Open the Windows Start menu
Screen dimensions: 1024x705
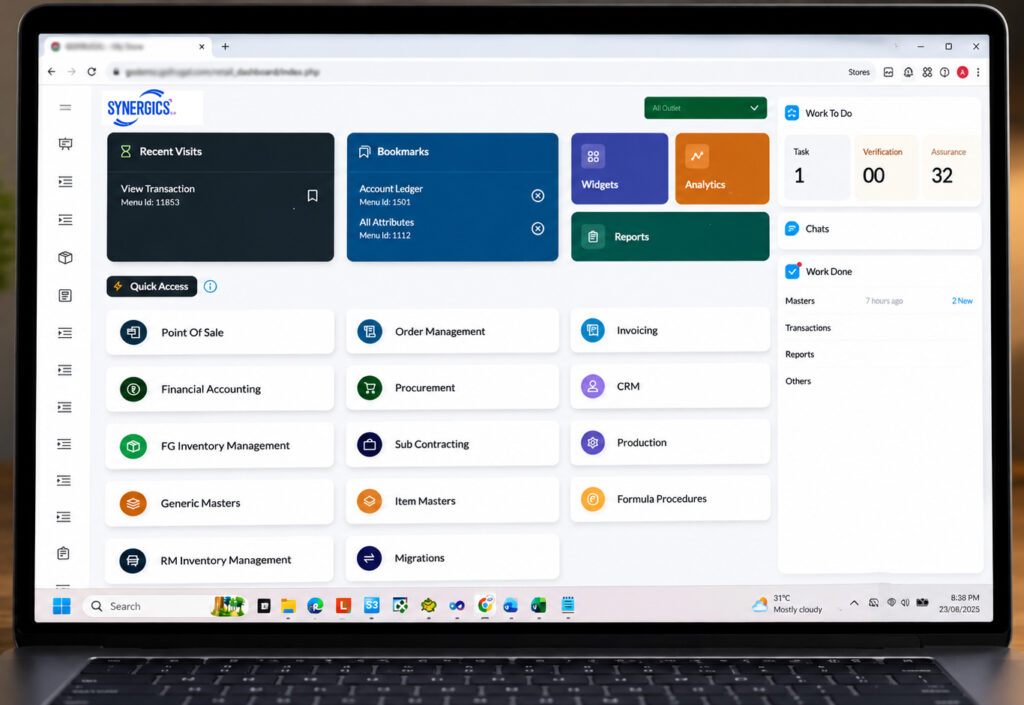(x=61, y=606)
